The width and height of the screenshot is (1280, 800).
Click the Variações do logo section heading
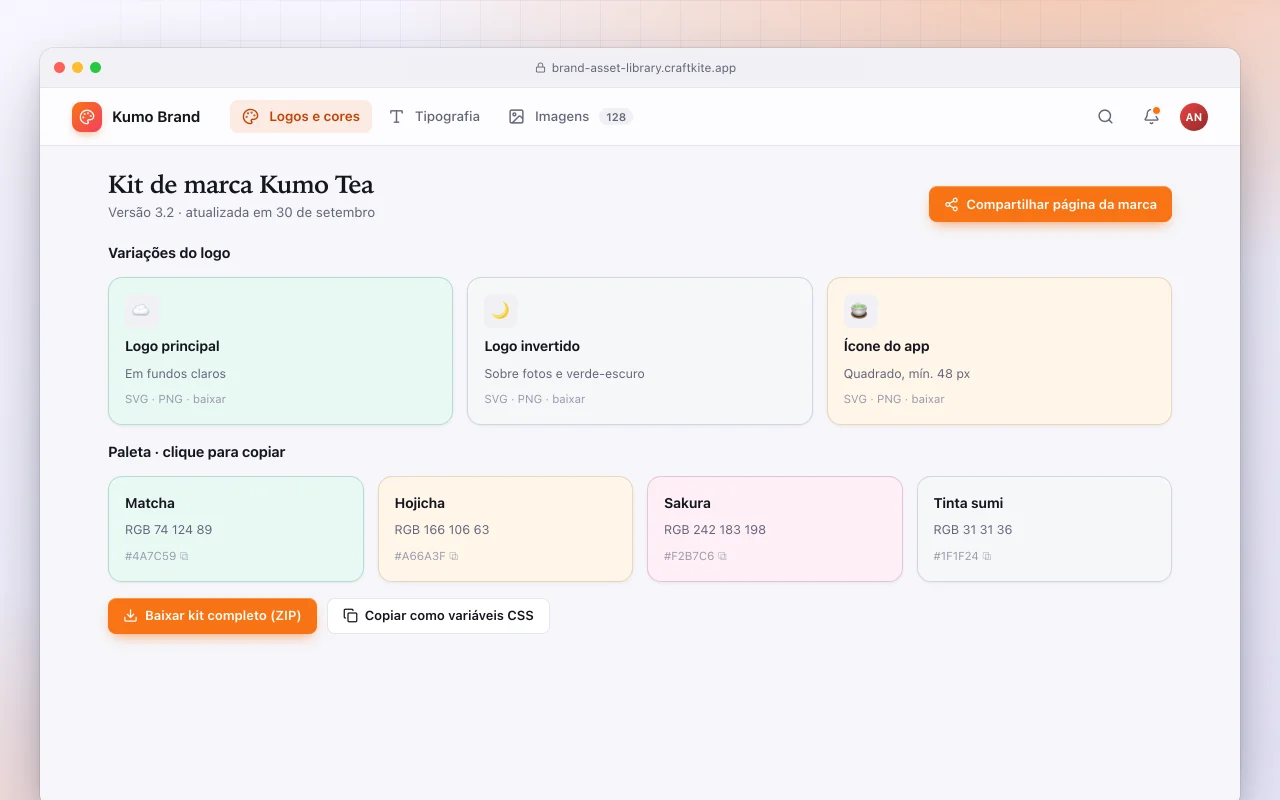[x=169, y=253]
